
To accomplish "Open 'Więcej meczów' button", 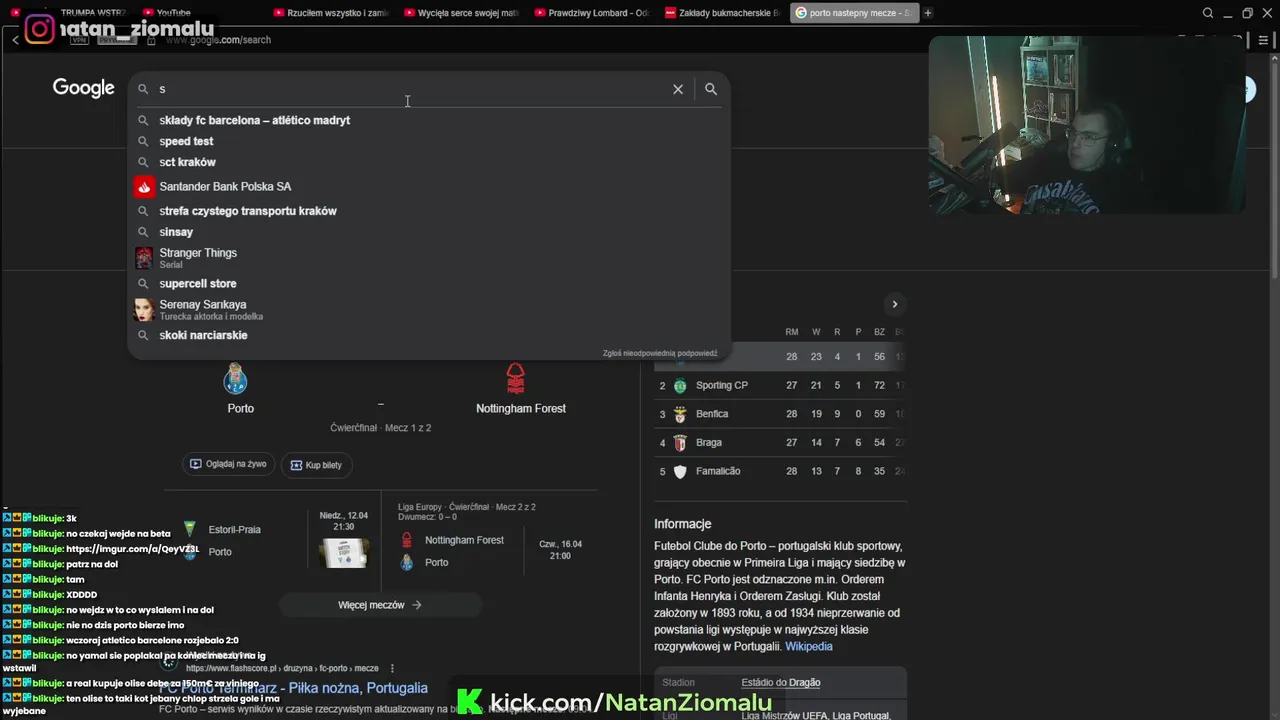I will click(x=380, y=605).
